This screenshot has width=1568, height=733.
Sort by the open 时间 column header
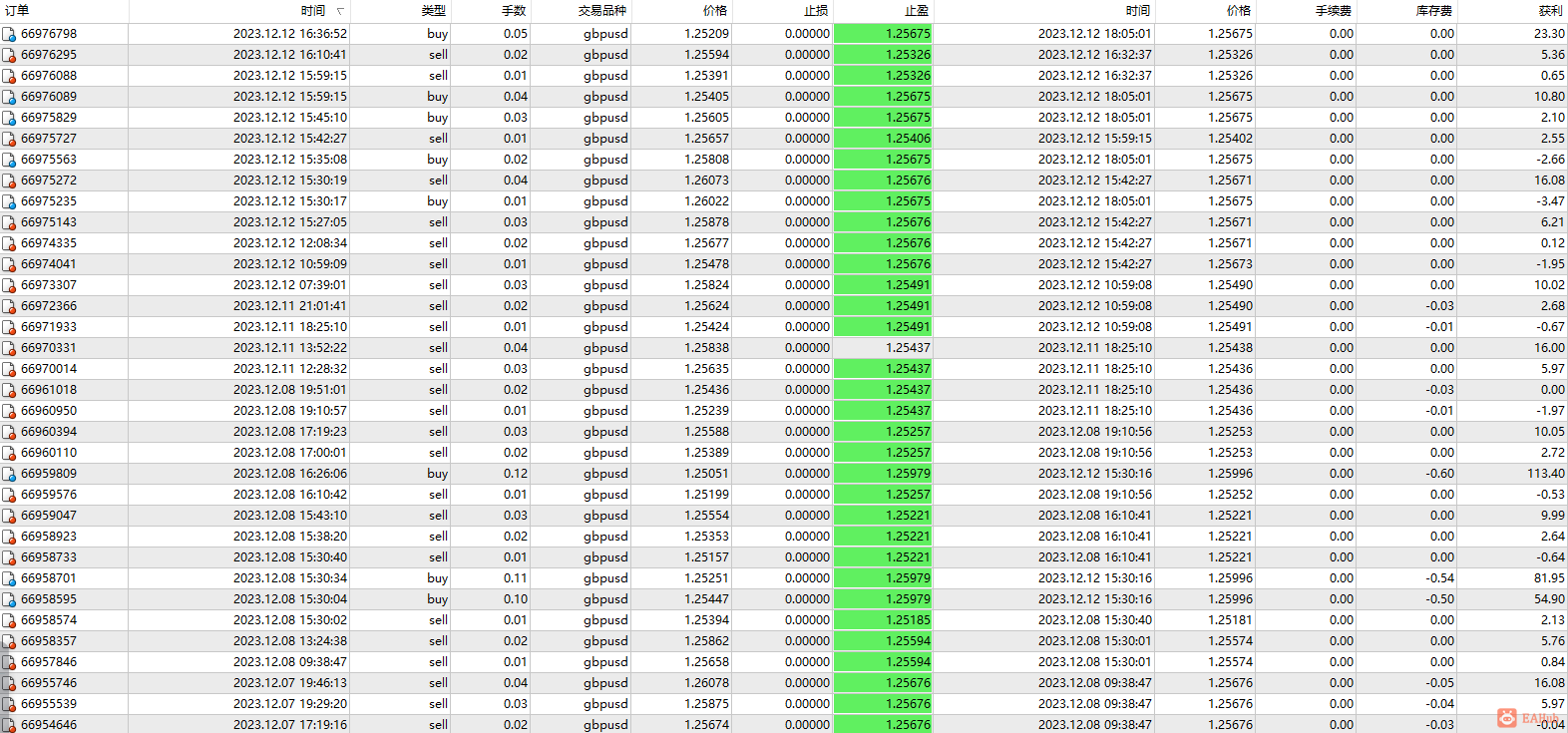239,11
